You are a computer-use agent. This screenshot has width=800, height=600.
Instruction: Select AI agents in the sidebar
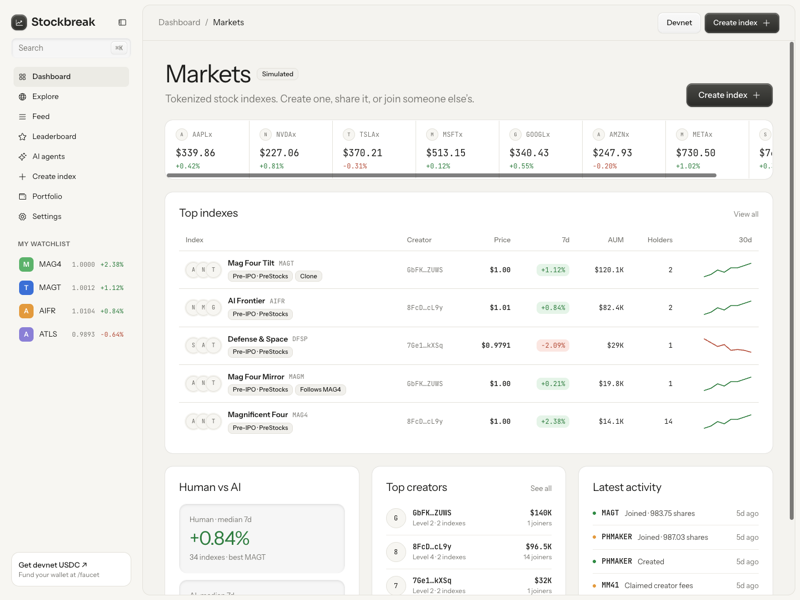[71, 157]
